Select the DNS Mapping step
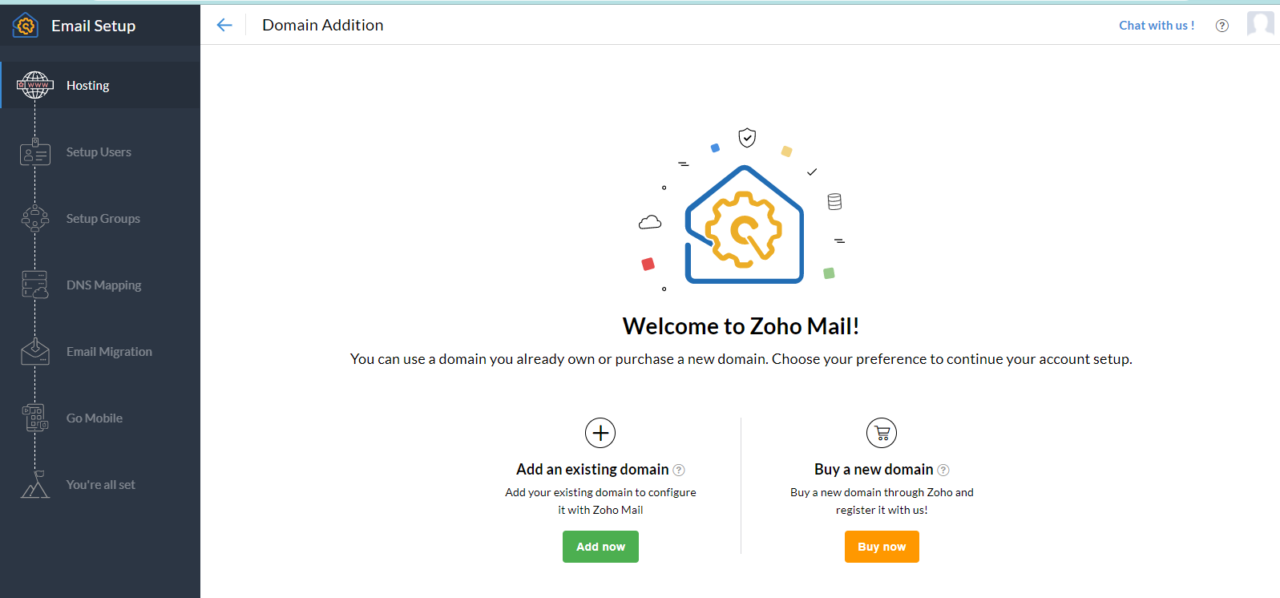Image resolution: width=1280 pixels, height=598 pixels. tap(104, 285)
